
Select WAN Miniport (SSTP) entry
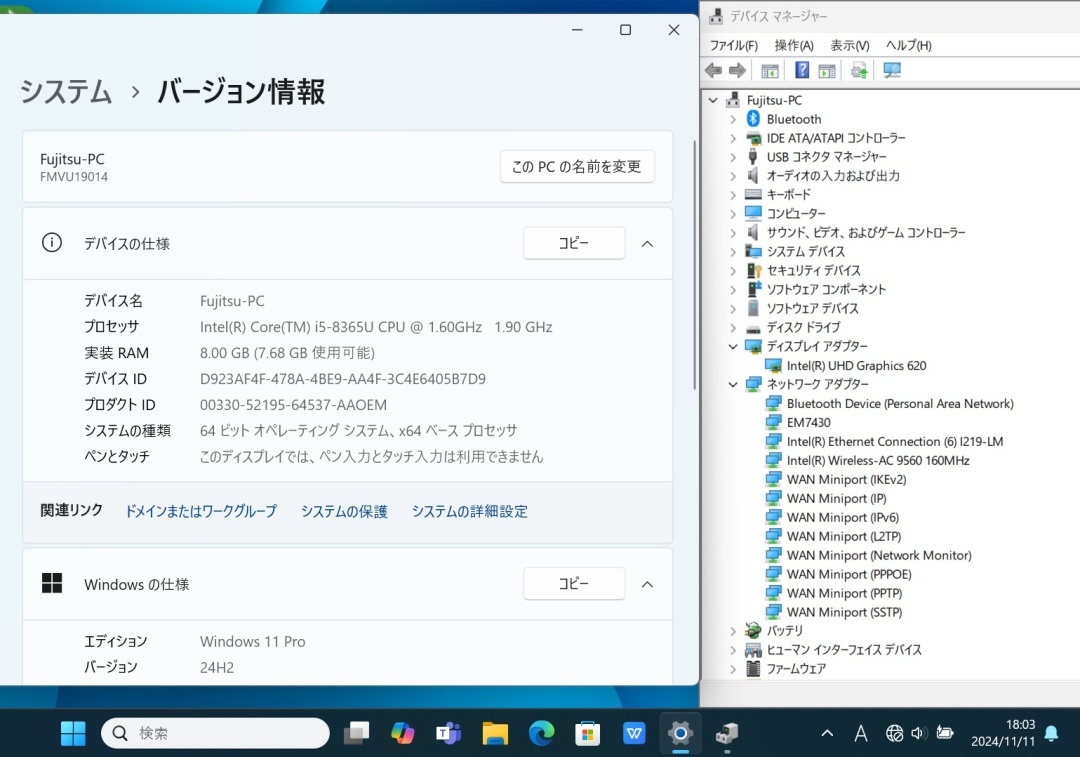(844, 612)
